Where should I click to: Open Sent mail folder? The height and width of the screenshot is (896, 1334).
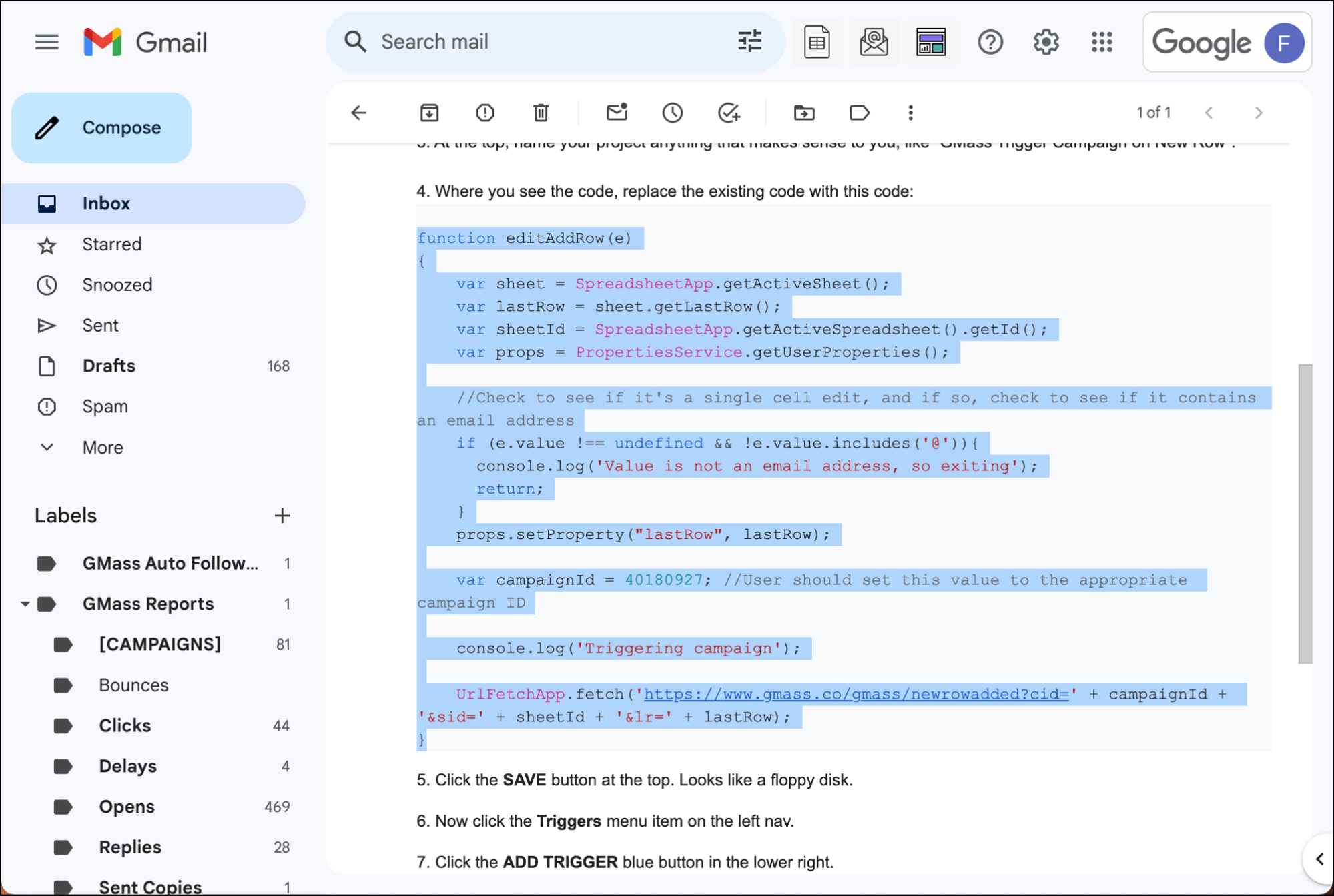pos(153,326)
